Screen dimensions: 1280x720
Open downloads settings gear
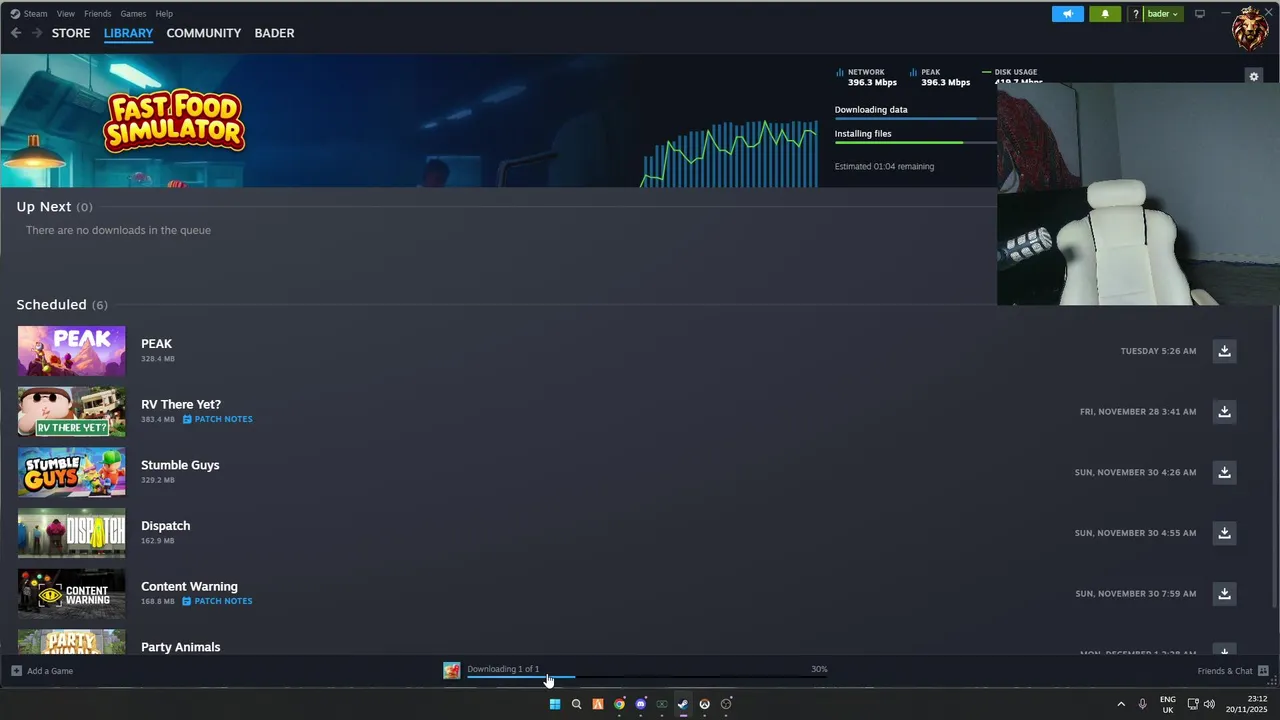pos(1254,76)
